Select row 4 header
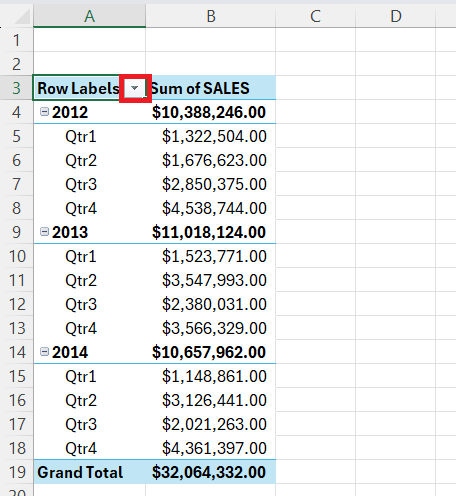The height and width of the screenshot is (496, 456). (x=16, y=112)
